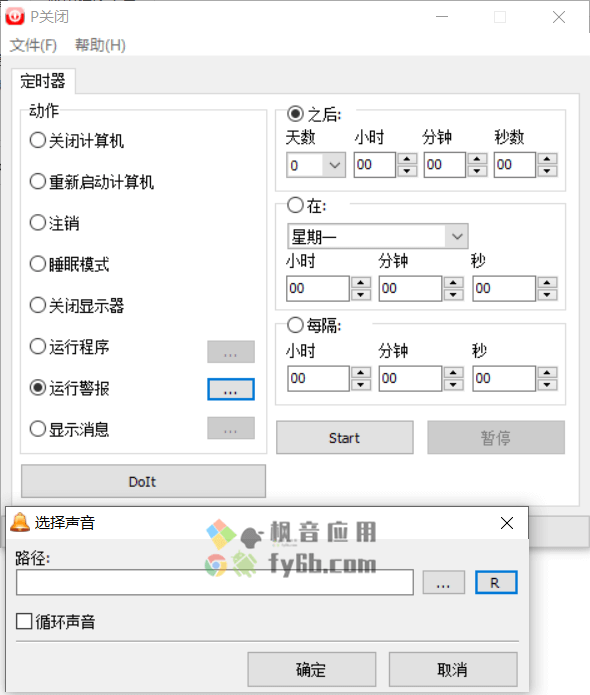Click the Start button
Image resolution: width=590 pixels, height=695 pixels.
(x=344, y=437)
